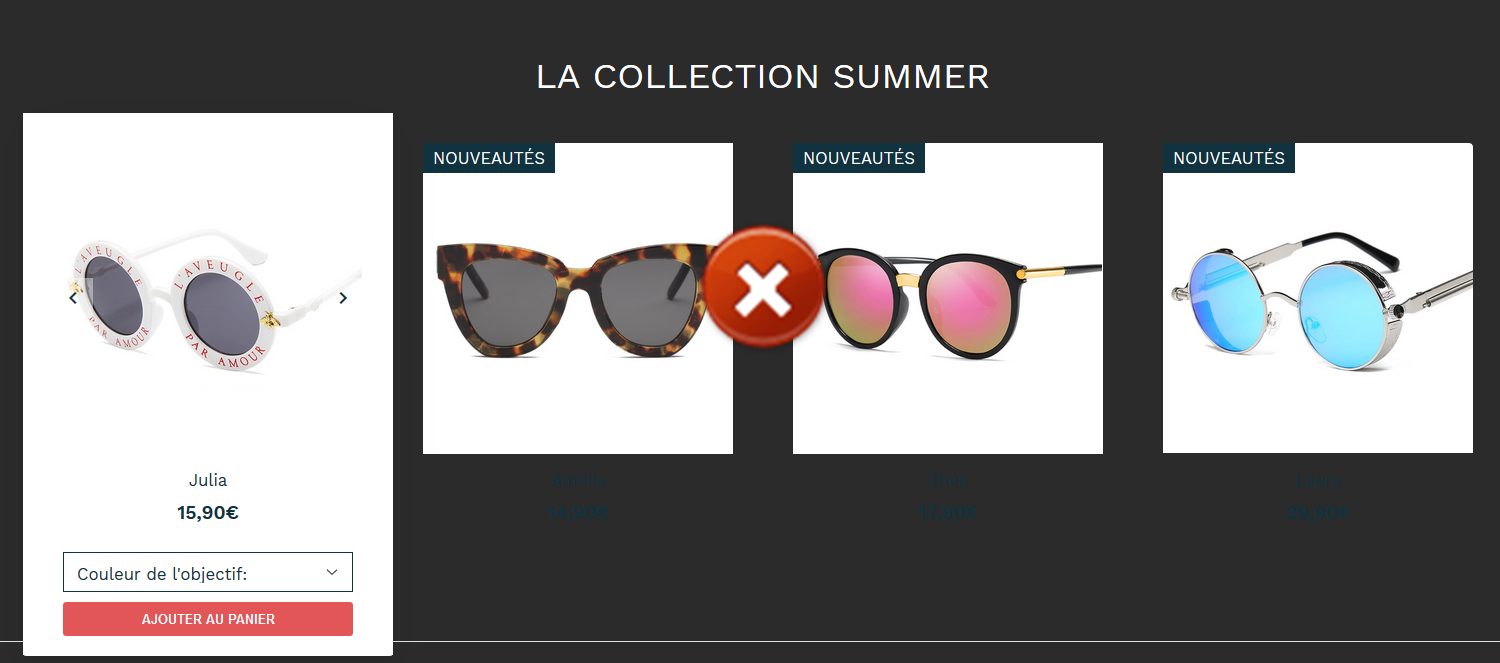Viewport: 1500px width, 663px height.
Task: Open the blue round steampunk sunglasses image
Action: pos(1318,298)
